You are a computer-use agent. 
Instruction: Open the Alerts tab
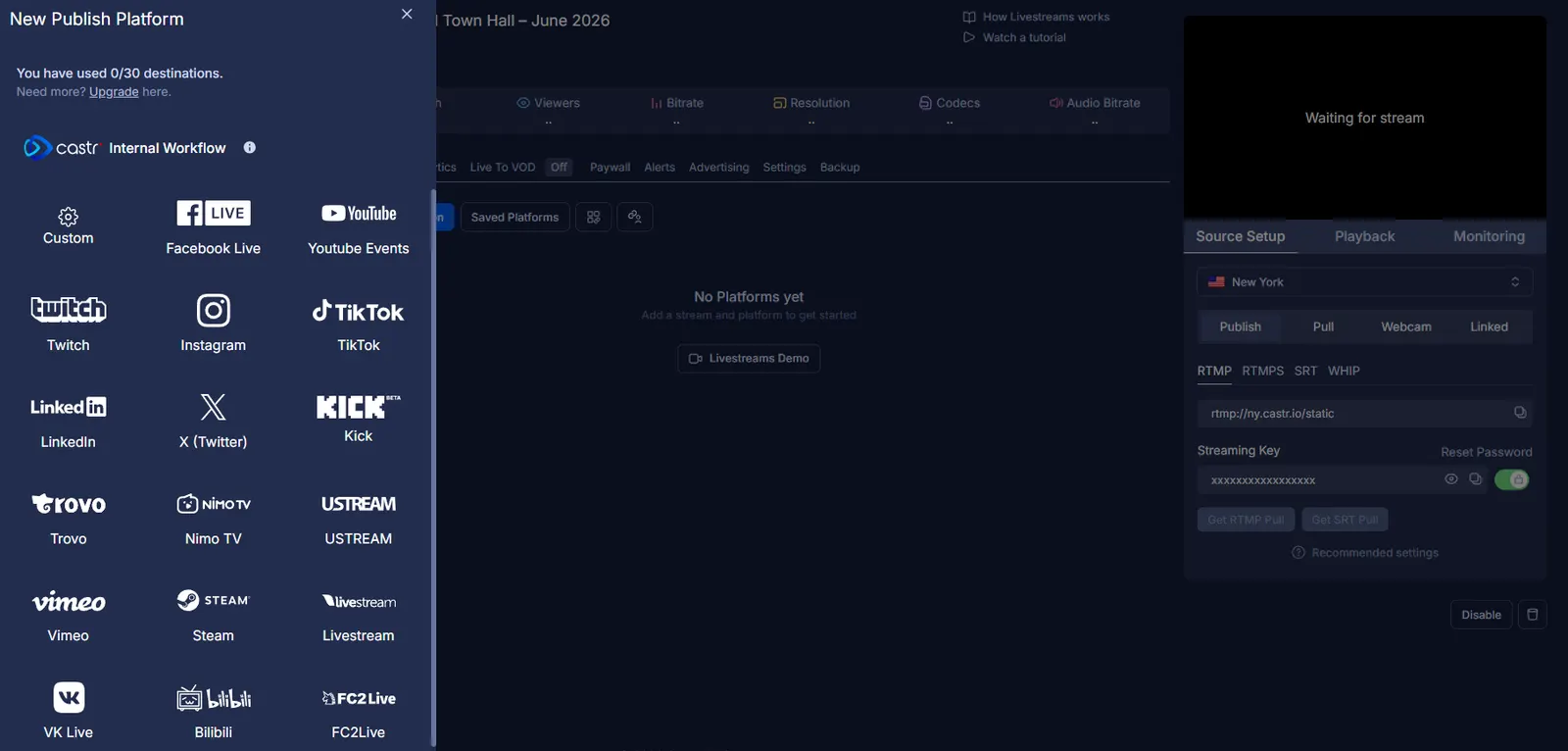click(x=660, y=167)
